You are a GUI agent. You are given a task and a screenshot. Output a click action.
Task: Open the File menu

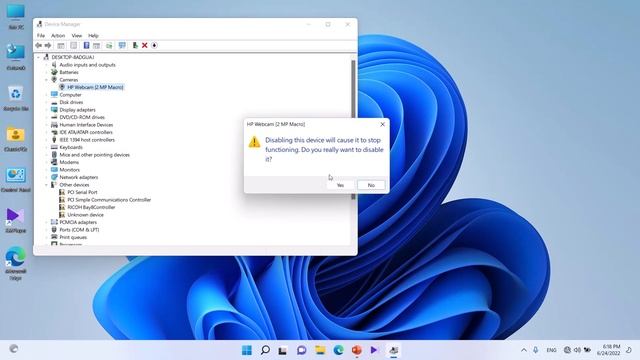click(41, 36)
